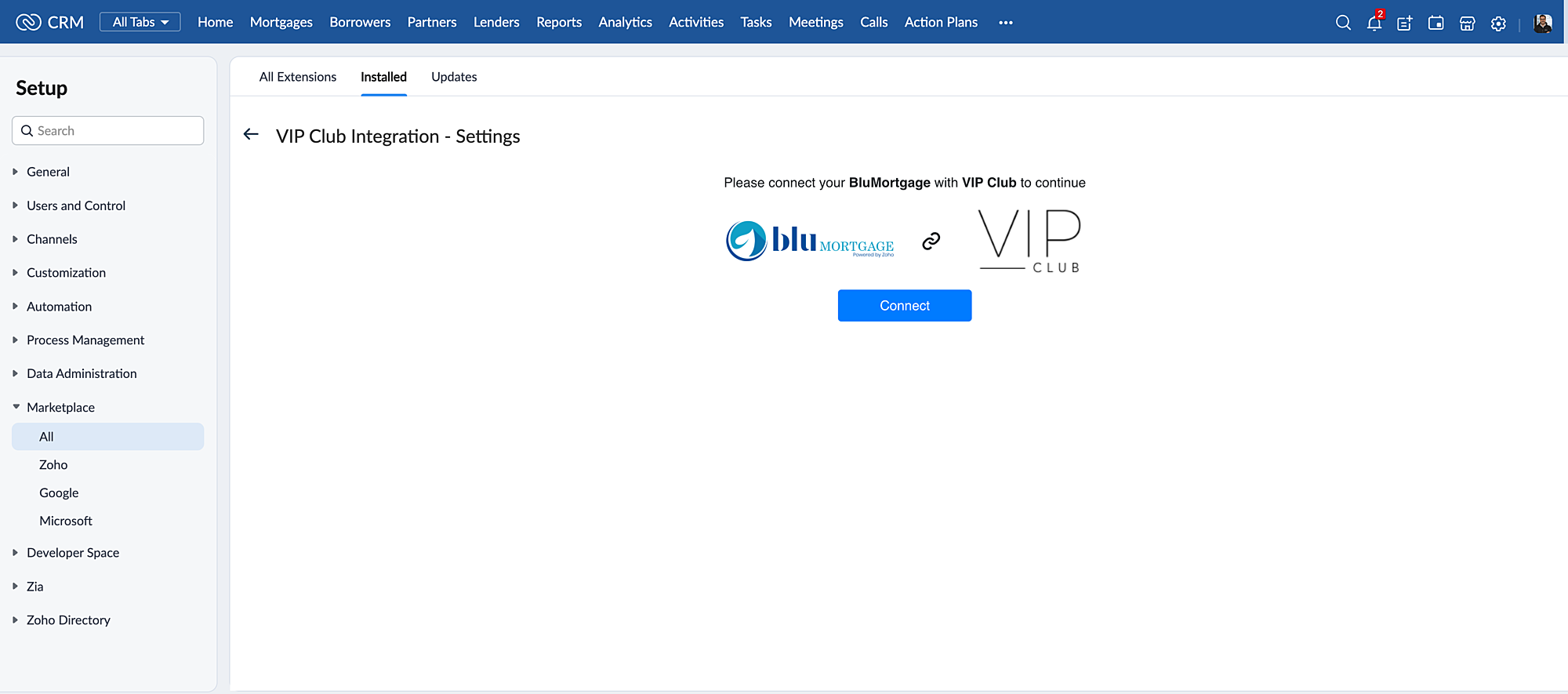Open the setup gear icon
This screenshot has height=694, width=1568.
[x=1498, y=23]
